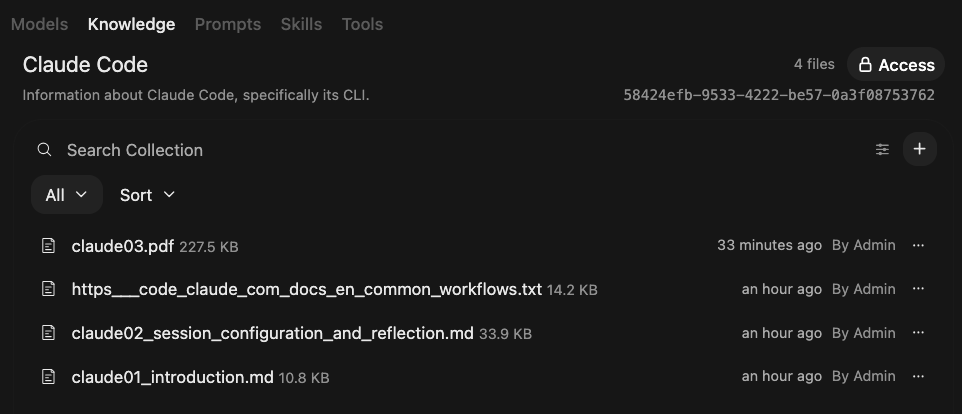Image resolution: width=962 pixels, height=414 pixels.
Task: Open the three-dot menu for claude01_introduction.md
Action: [x=918, y=376]
